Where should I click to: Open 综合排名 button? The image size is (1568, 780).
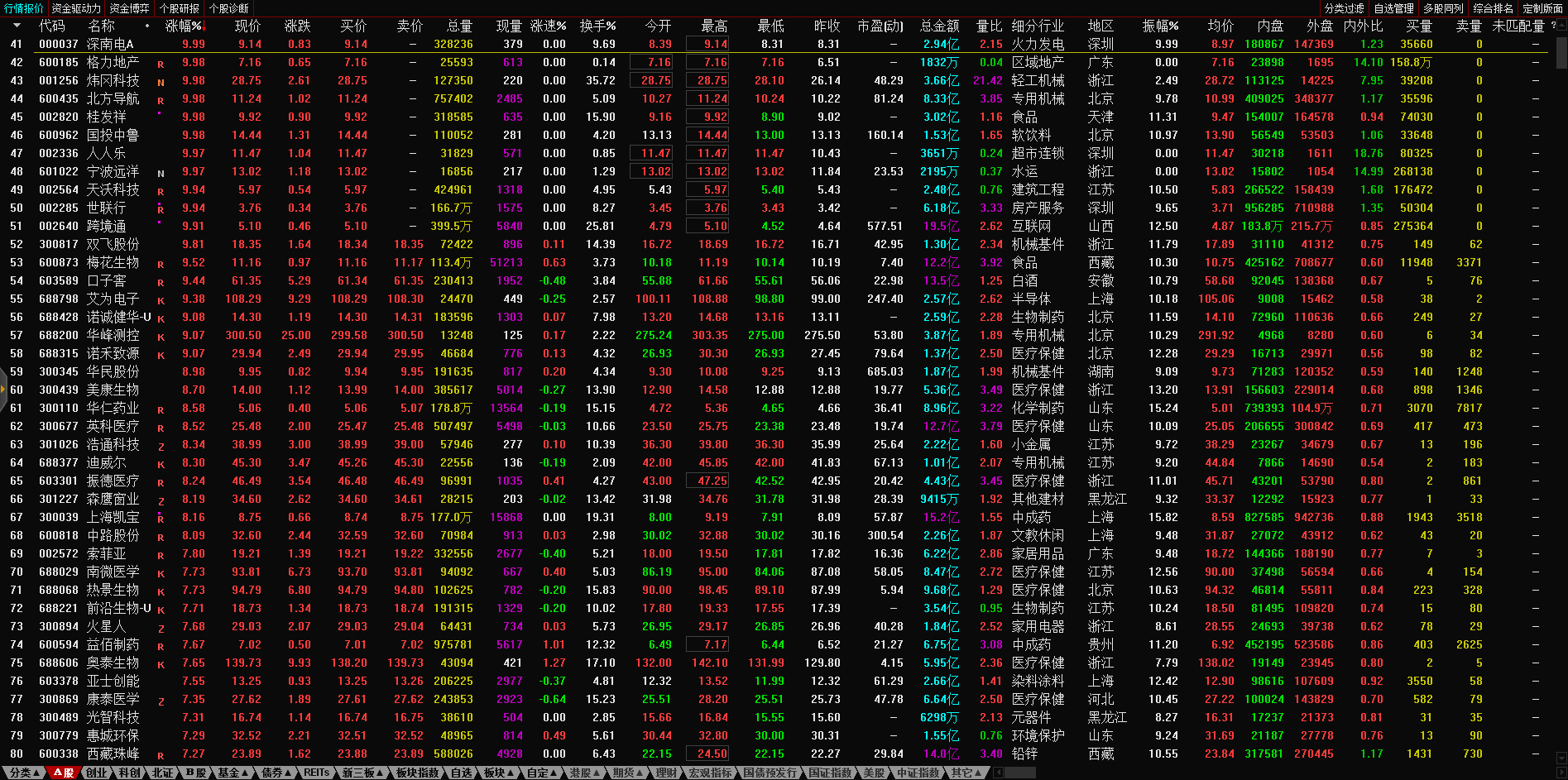point(1493,8)
